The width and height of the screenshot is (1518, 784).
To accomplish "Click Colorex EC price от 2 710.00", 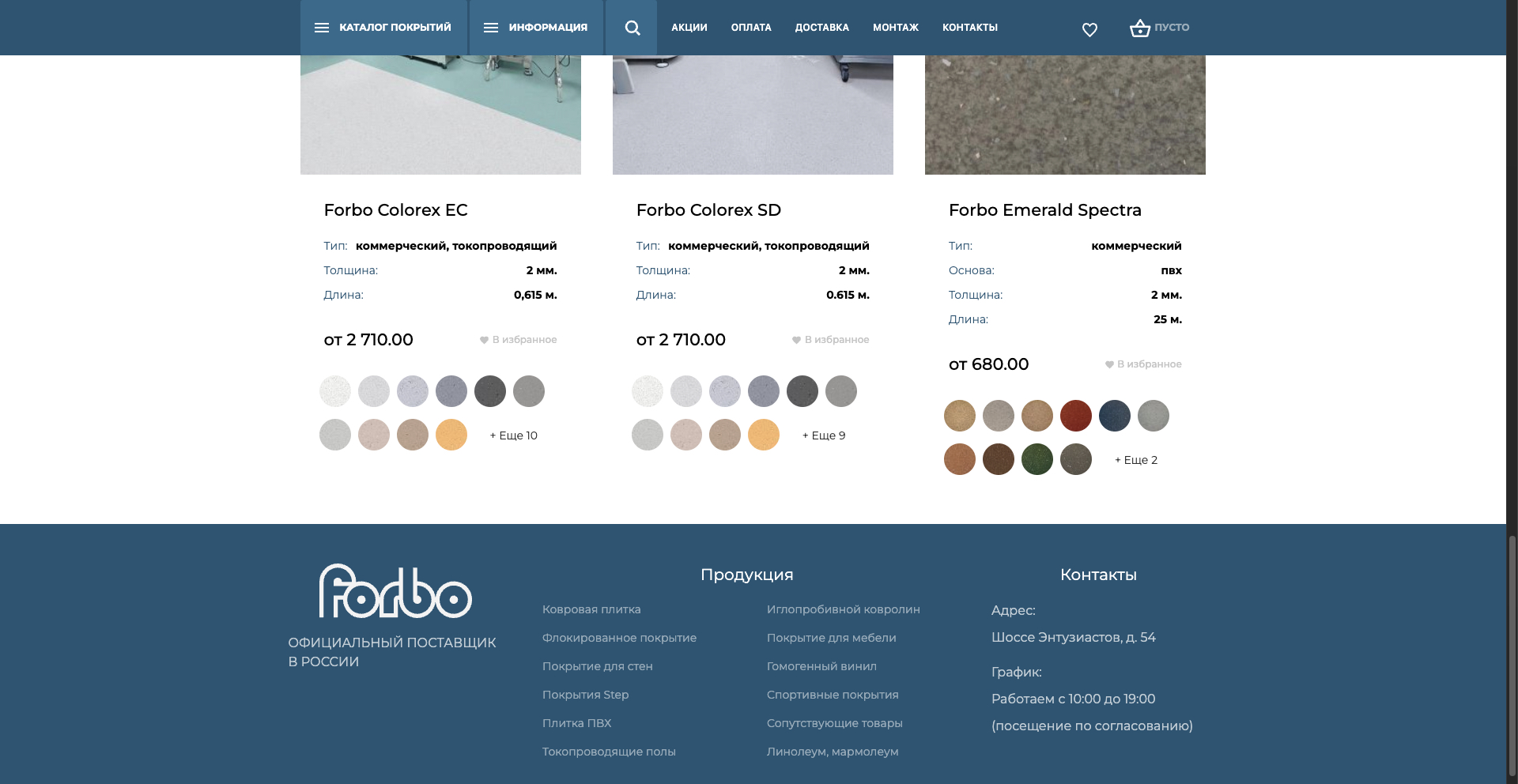I will [x=368, y=340].
